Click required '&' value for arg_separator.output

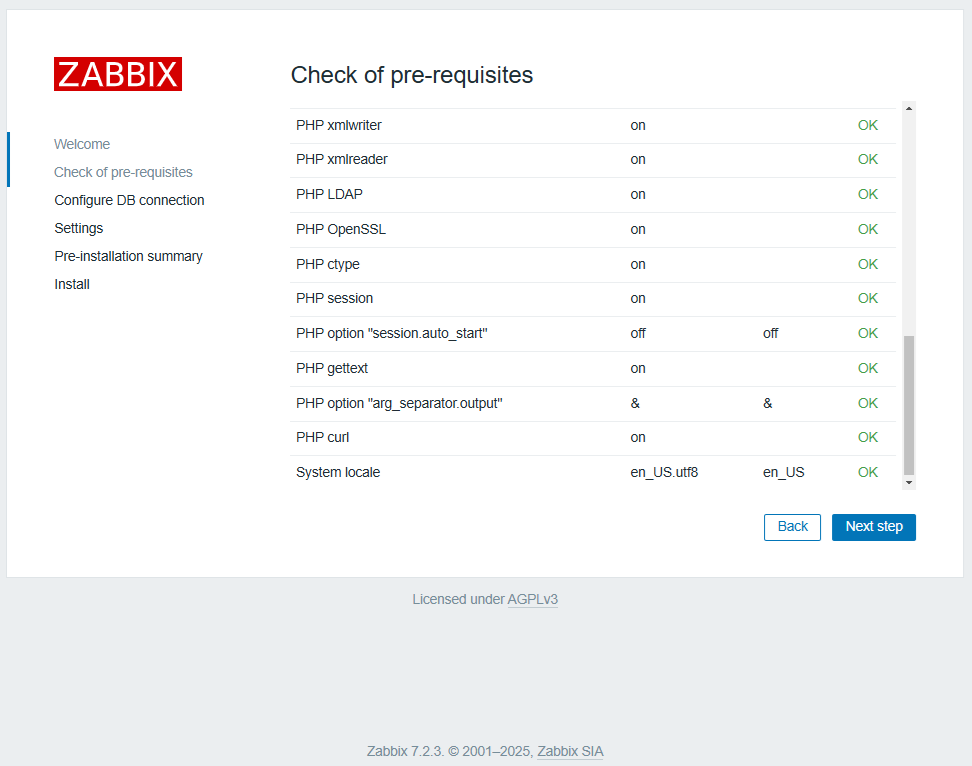click(x=767, y=403)
